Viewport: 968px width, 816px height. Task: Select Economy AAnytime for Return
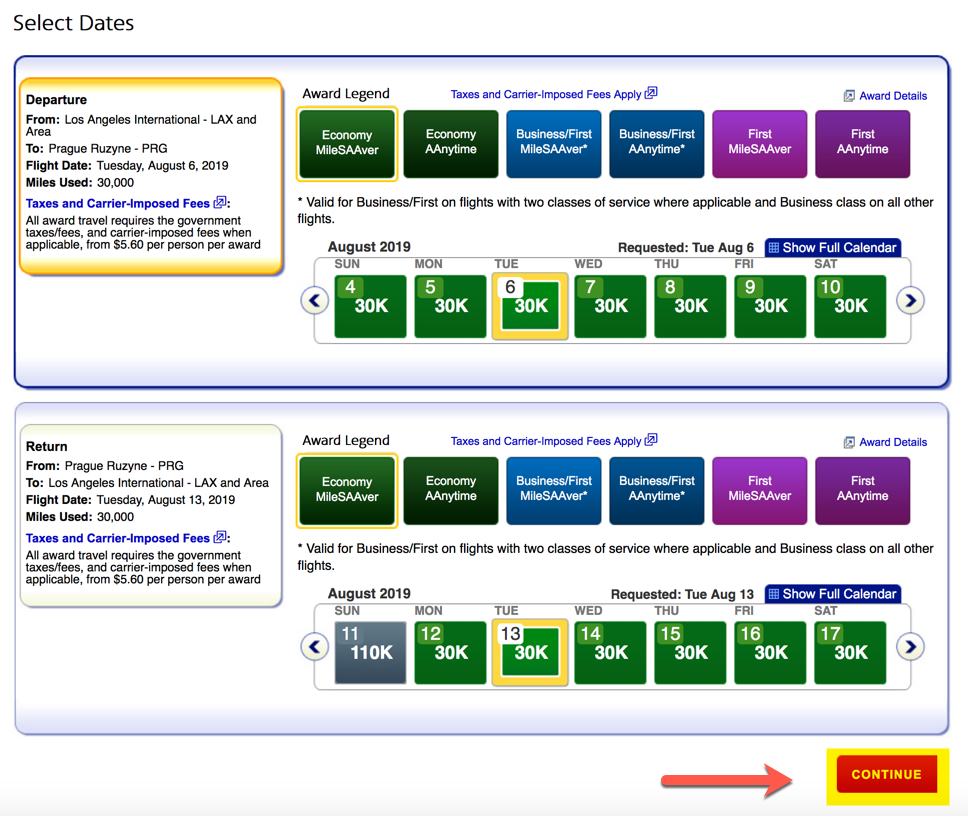click(451, 490)
